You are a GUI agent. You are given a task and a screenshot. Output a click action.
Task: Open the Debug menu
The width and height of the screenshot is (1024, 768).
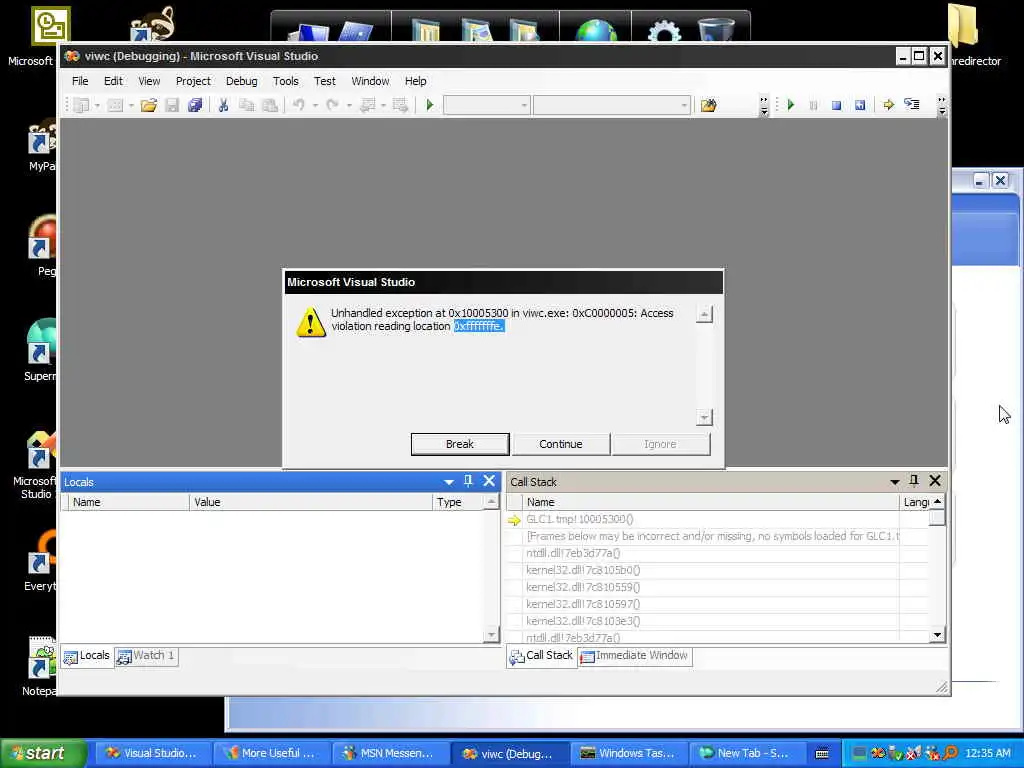[242, 81]
